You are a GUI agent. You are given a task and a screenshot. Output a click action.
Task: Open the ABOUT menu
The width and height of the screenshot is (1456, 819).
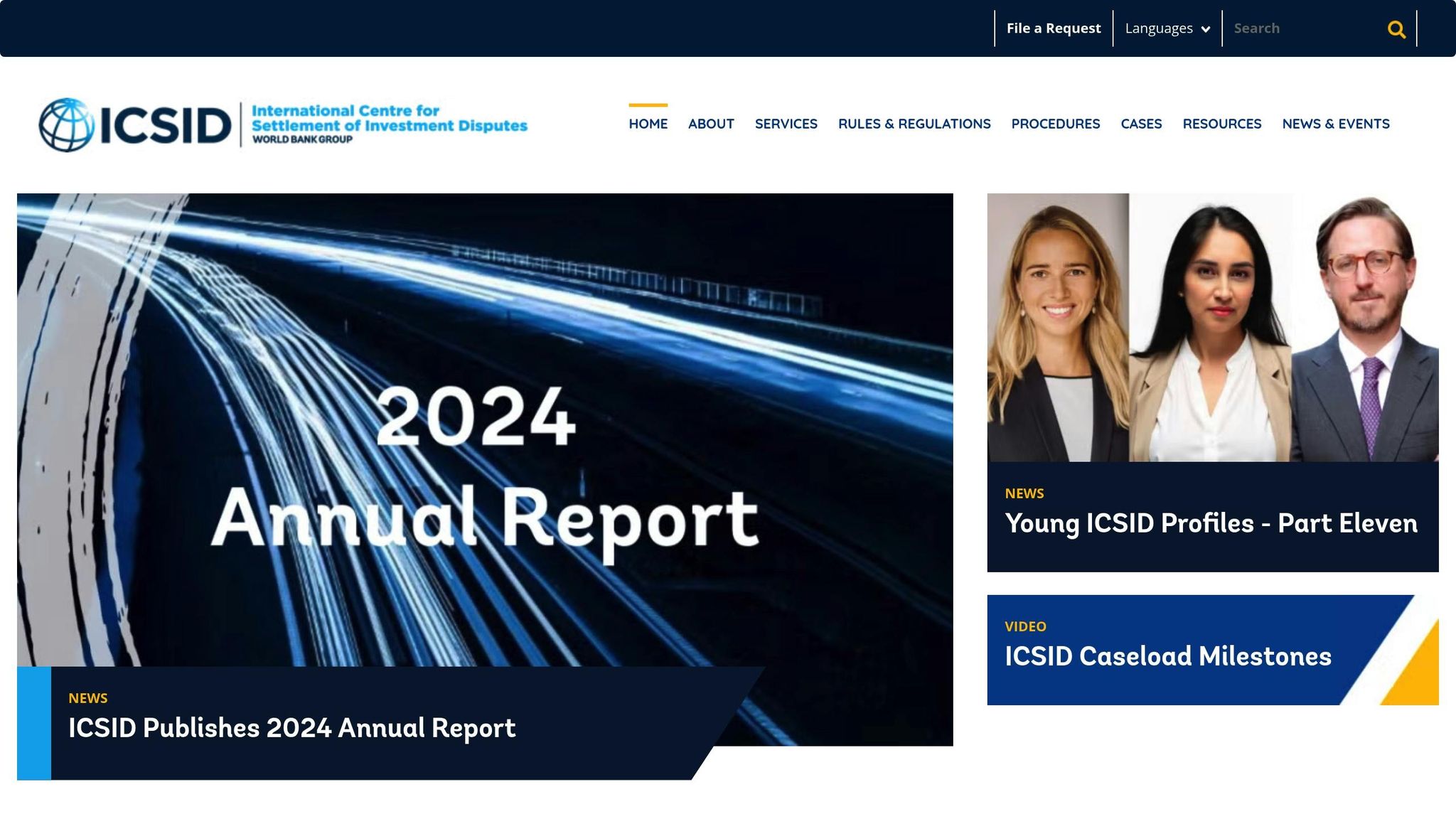[x=711, y=124]
